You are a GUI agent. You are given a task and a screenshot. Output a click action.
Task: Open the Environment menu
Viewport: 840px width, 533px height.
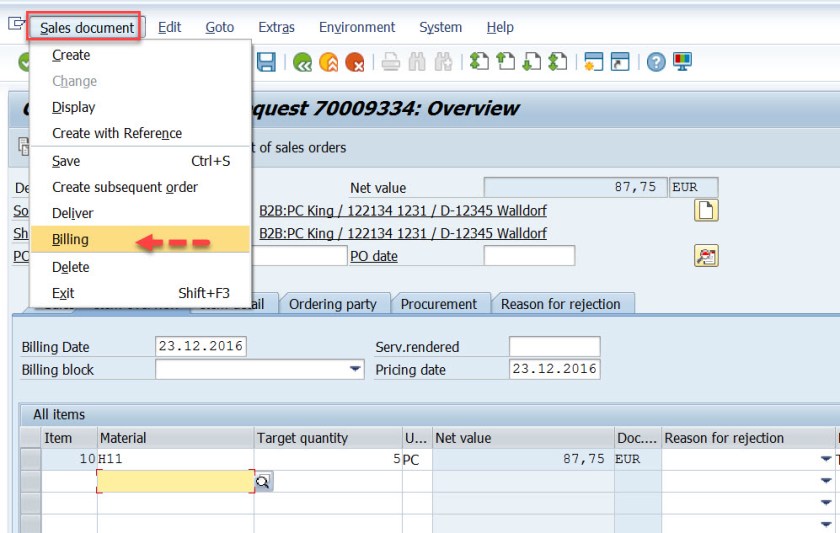pos(357,27)
